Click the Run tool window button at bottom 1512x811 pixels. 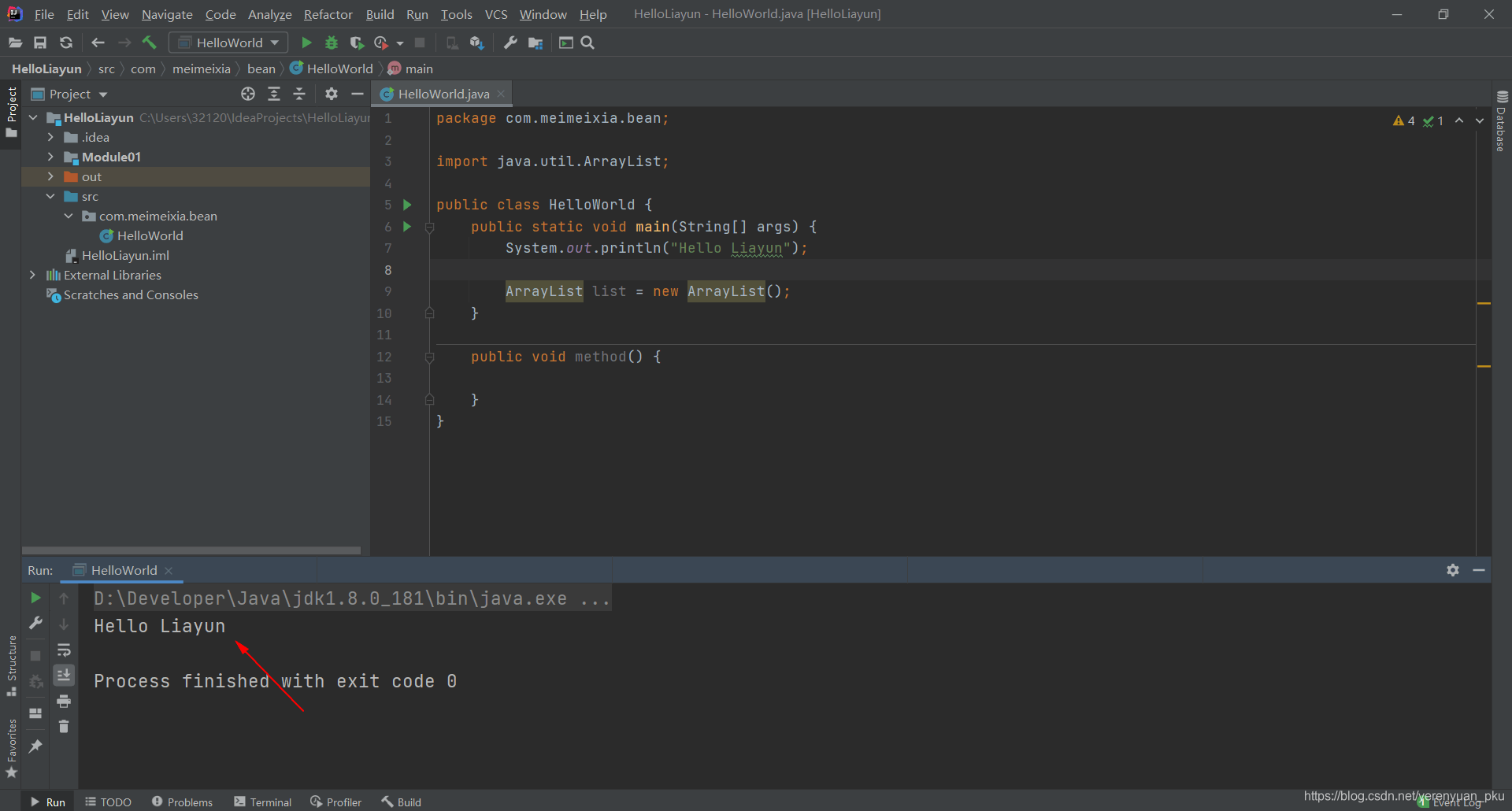tap(49, 802)
